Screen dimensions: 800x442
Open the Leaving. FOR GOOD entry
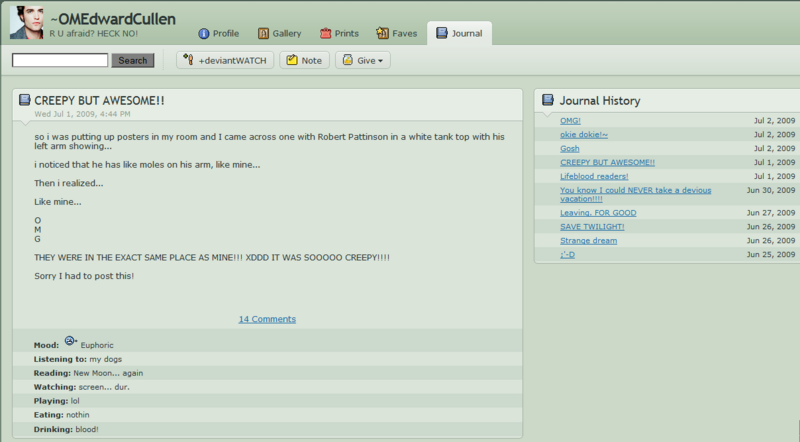(598, 212)
